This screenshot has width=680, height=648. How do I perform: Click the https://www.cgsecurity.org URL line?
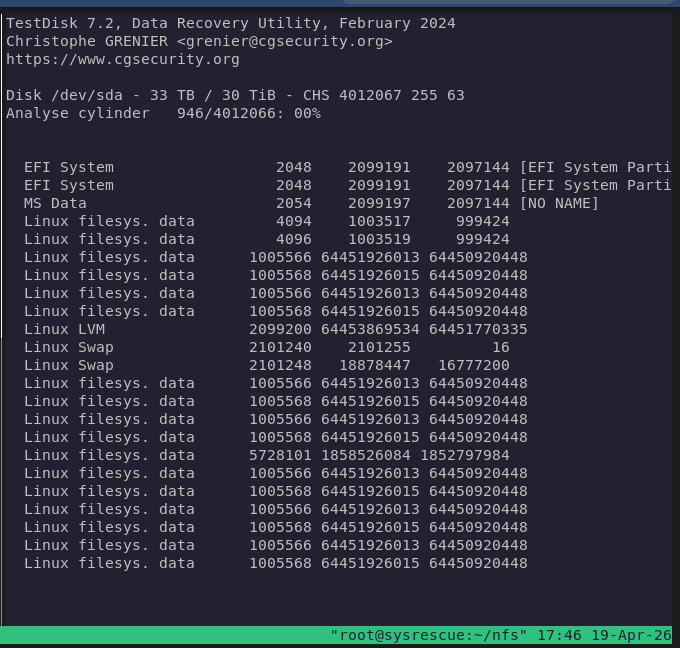click(x=123, y=59)
